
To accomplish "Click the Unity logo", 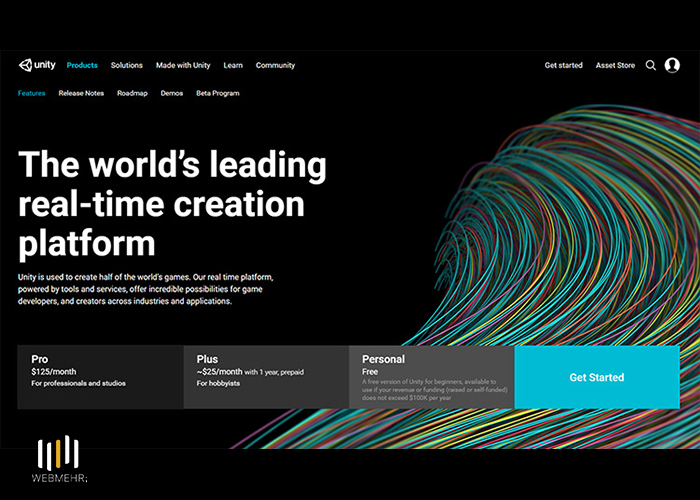I will (37, 65).
